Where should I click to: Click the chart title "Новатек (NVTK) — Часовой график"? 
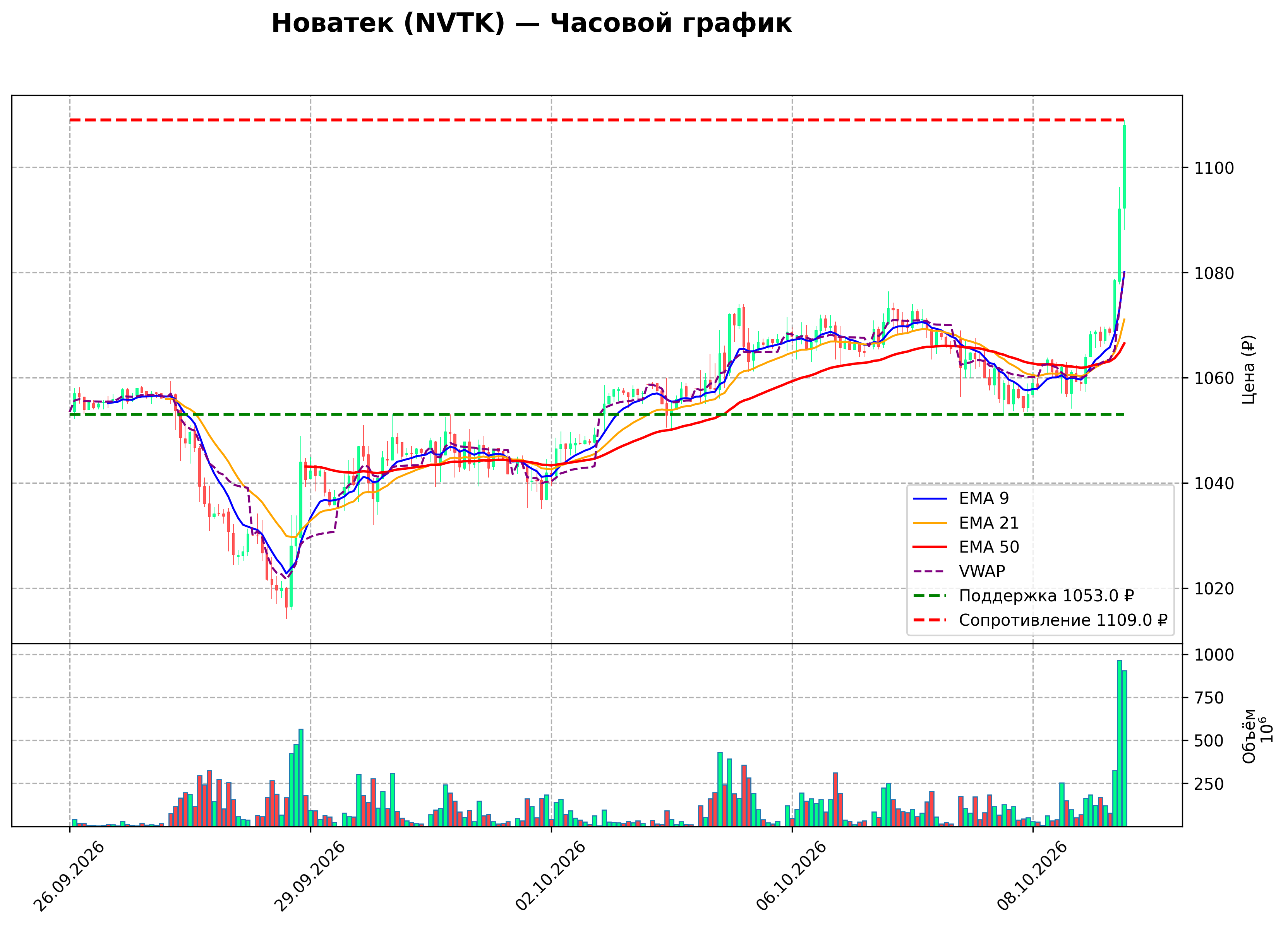click(x=531, y=24)
